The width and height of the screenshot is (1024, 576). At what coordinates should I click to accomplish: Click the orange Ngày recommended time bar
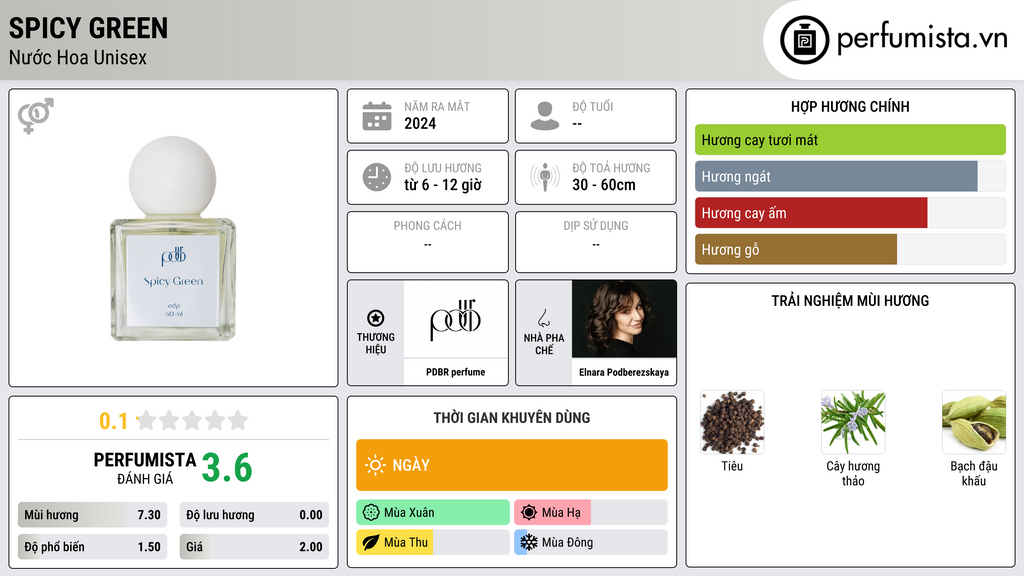512,465
